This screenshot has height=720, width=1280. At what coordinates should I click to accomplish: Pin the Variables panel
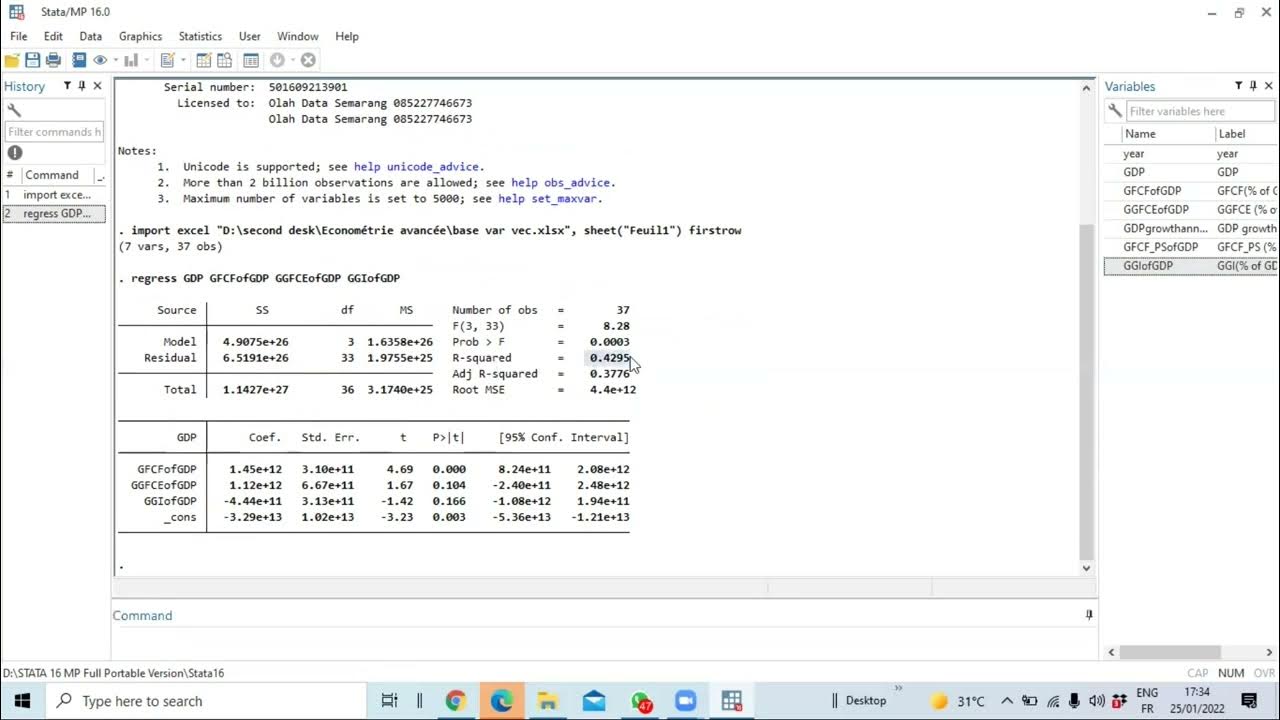[x=1253, y=86]
